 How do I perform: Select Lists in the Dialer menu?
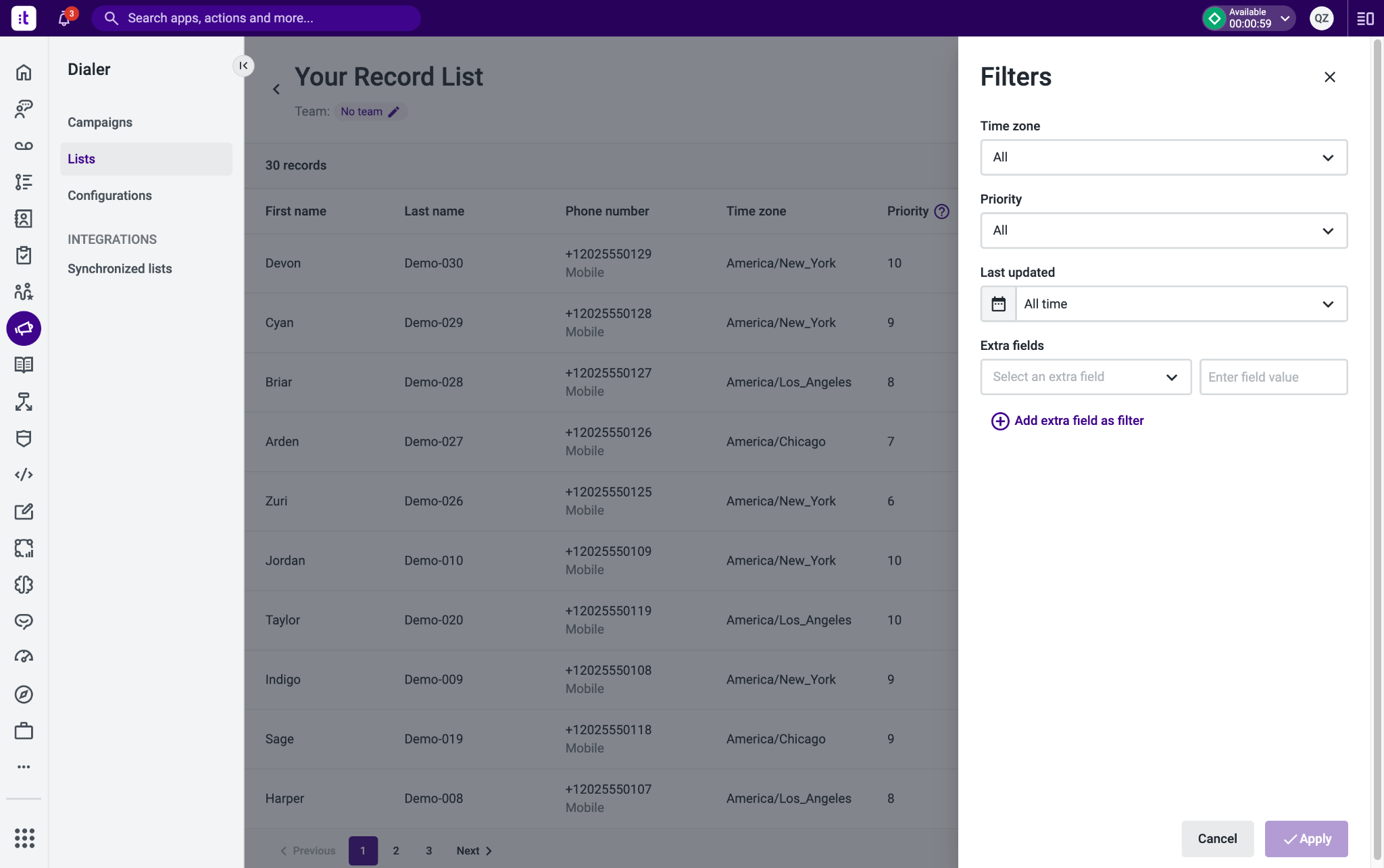tap(146, 159)
